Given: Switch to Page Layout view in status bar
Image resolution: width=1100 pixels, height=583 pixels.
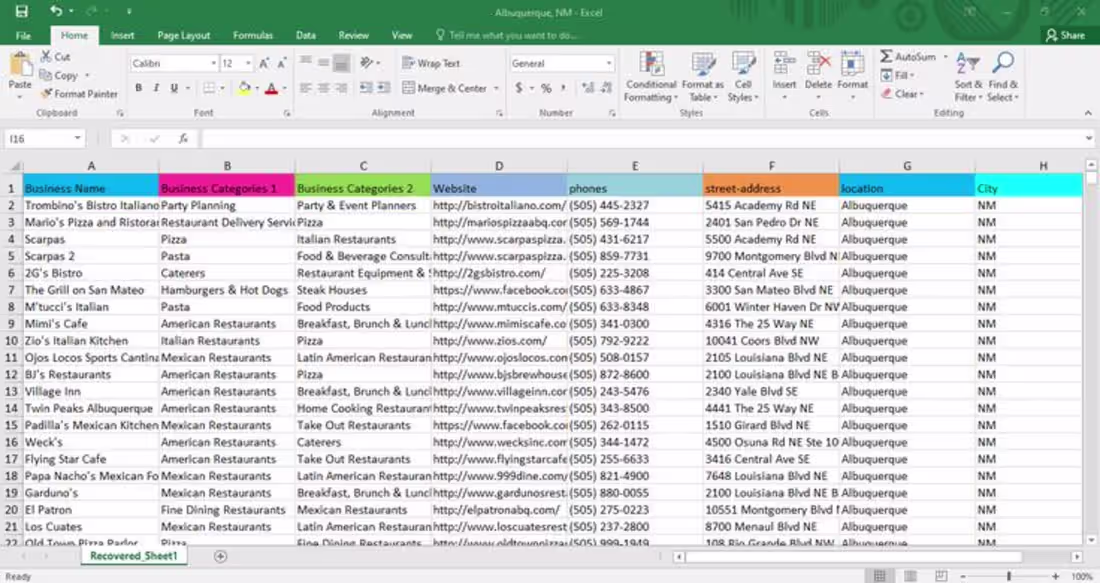Looking at the screenshot, I should tap(910, 576).
